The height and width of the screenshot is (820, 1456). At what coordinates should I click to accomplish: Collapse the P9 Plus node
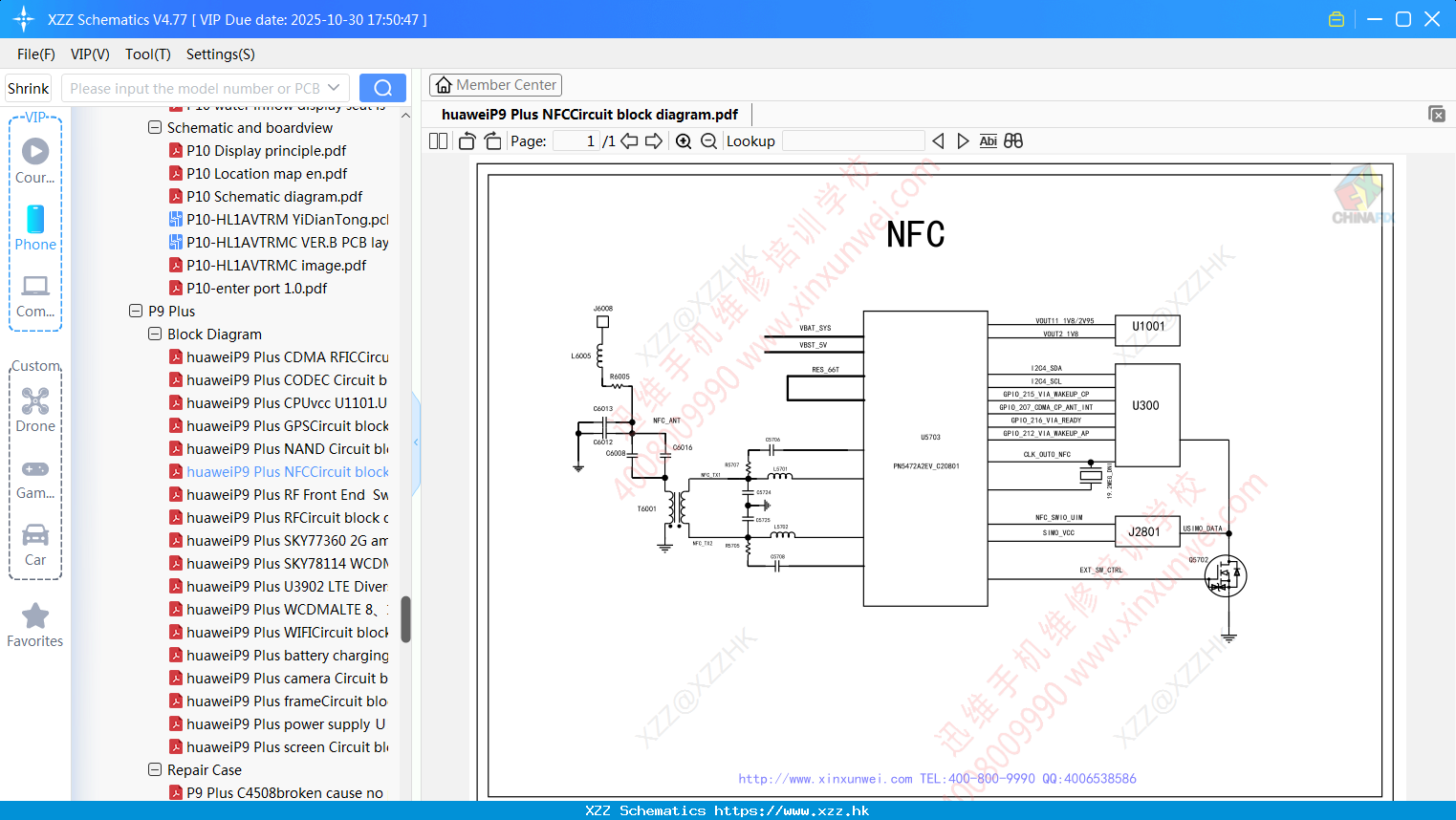pyautogui.click(x=136, y=311)
